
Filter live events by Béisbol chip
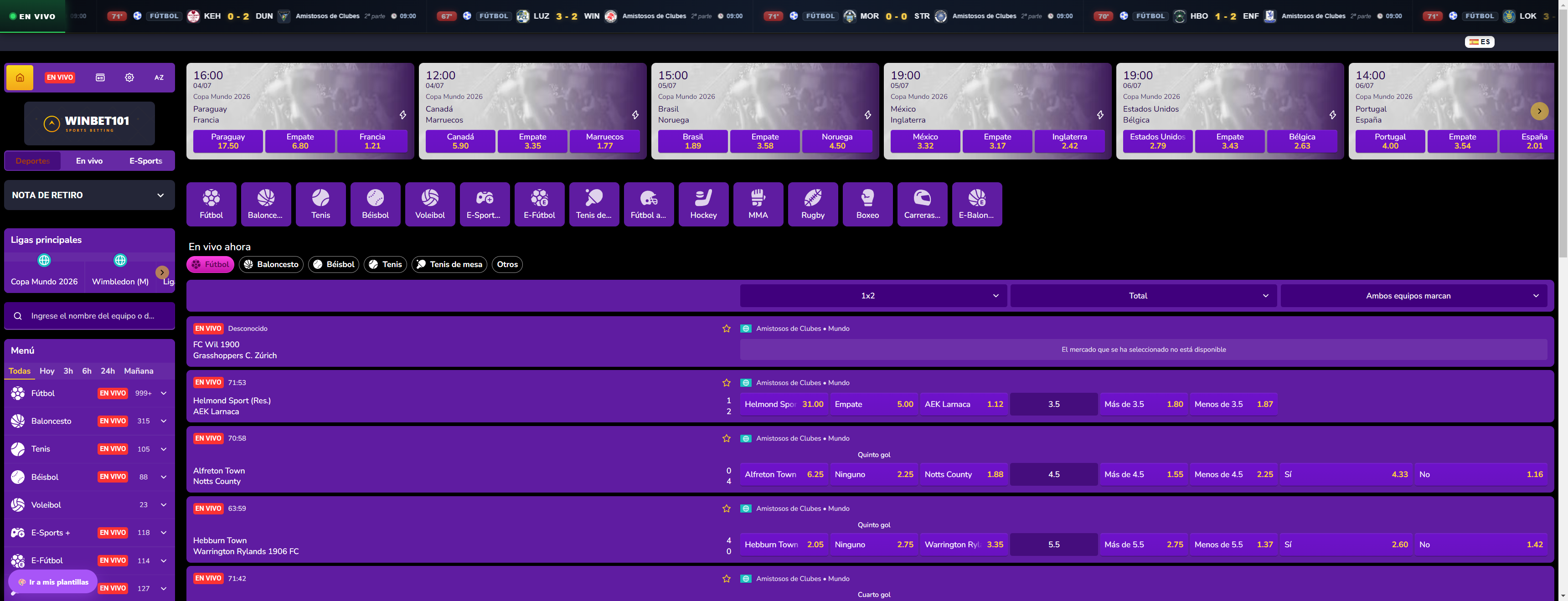pos(334,264)
